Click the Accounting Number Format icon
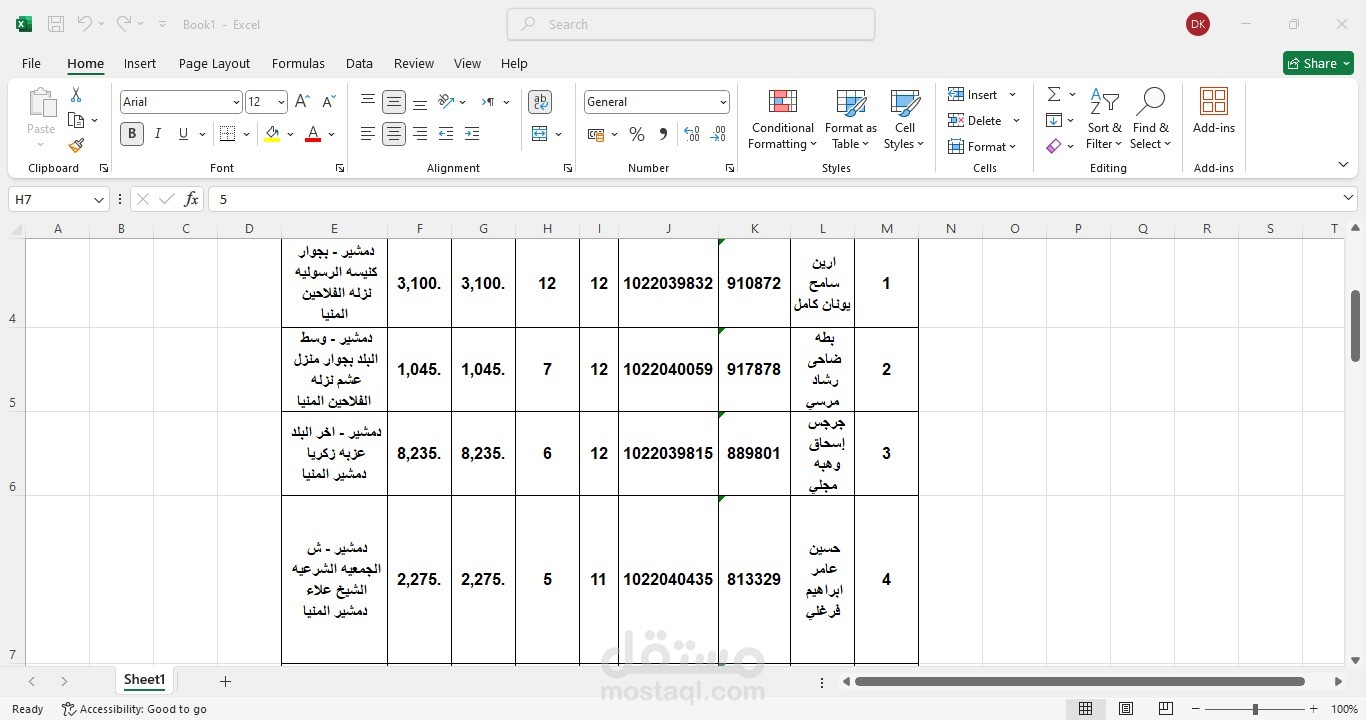Viewport: 1366px width, 720px height. 596,134
